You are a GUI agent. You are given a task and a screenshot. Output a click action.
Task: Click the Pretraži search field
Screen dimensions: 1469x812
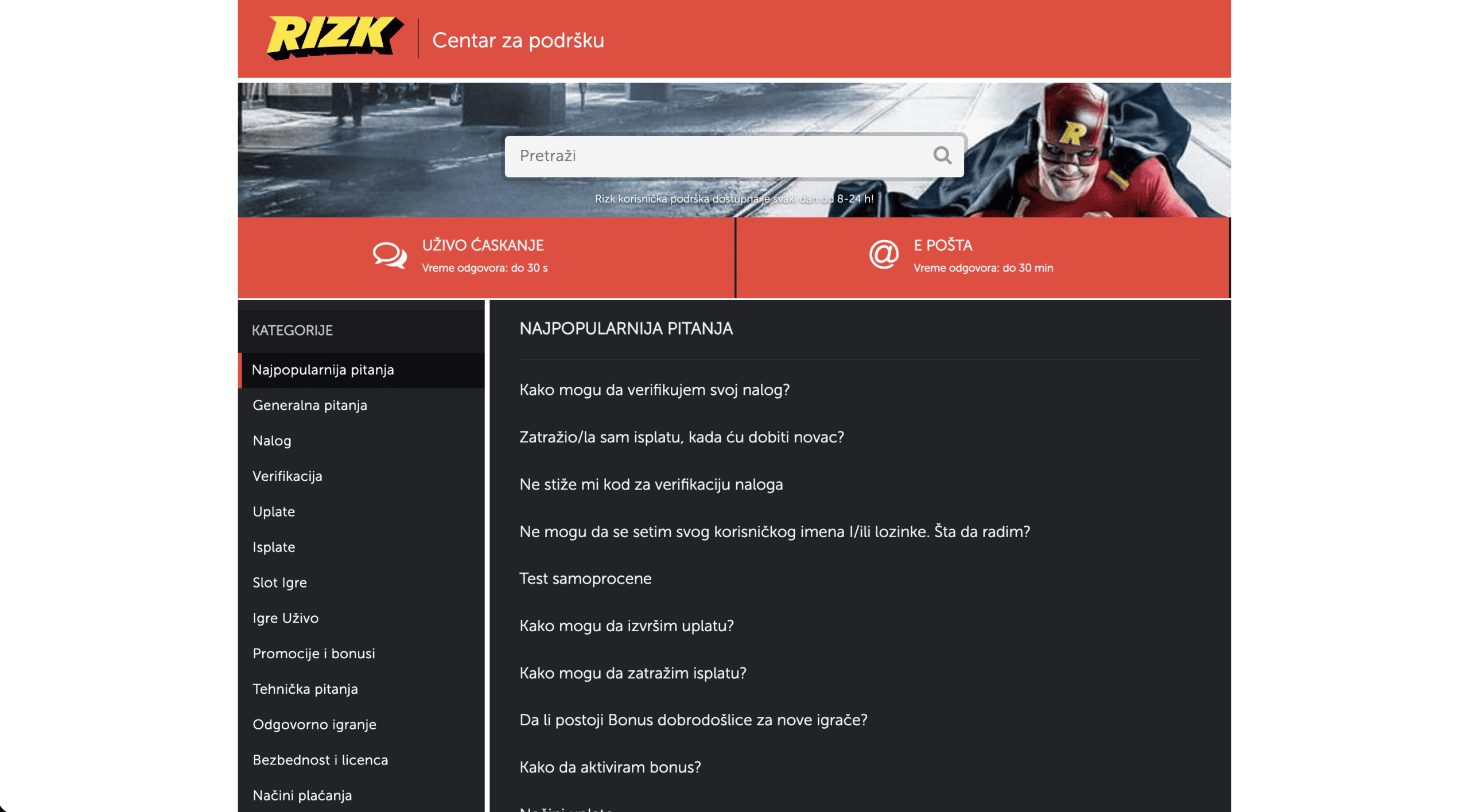734,156
